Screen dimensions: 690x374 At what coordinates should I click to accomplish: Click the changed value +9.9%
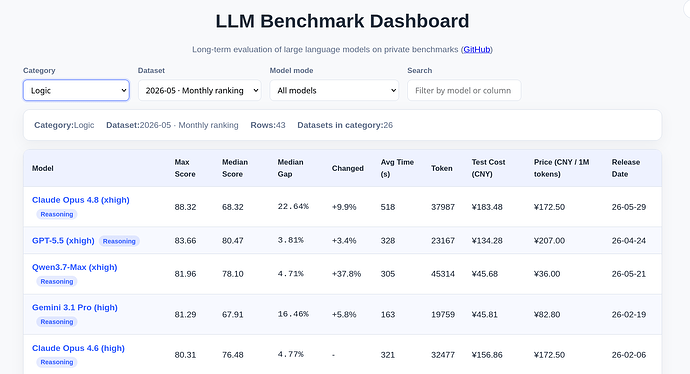pyautogui.click(x=344, y=207)
